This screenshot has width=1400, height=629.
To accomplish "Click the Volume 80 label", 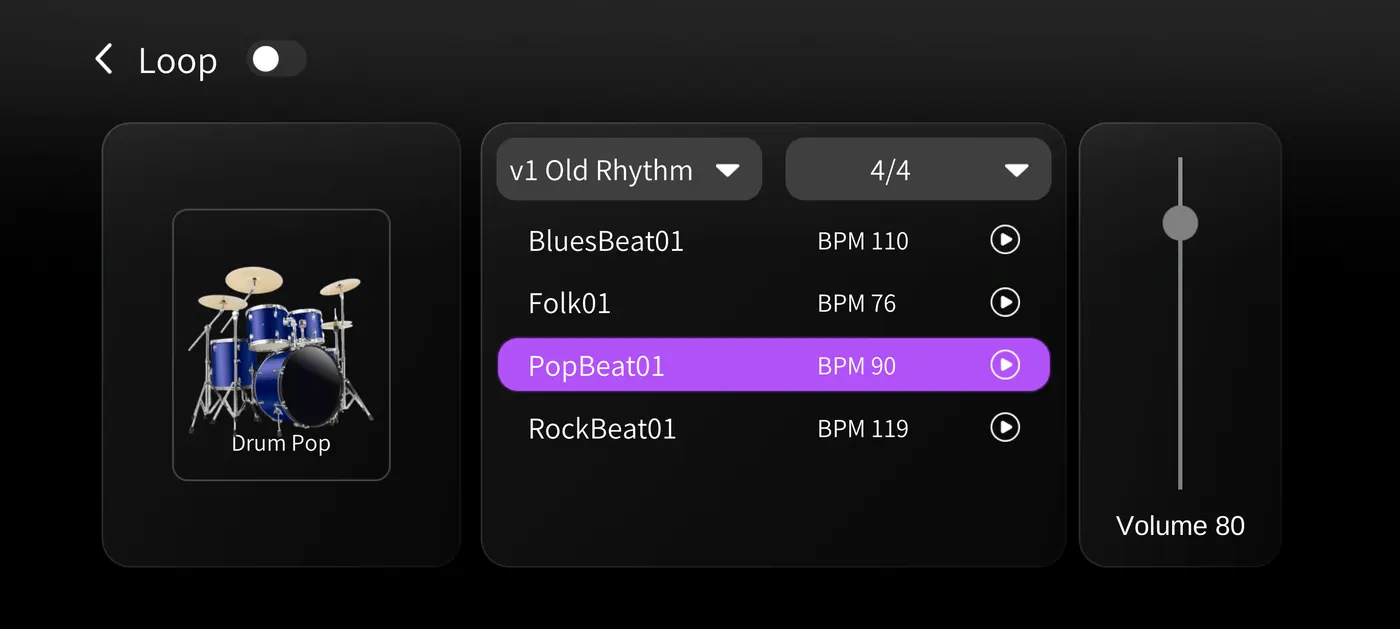I will (1180, 526).
